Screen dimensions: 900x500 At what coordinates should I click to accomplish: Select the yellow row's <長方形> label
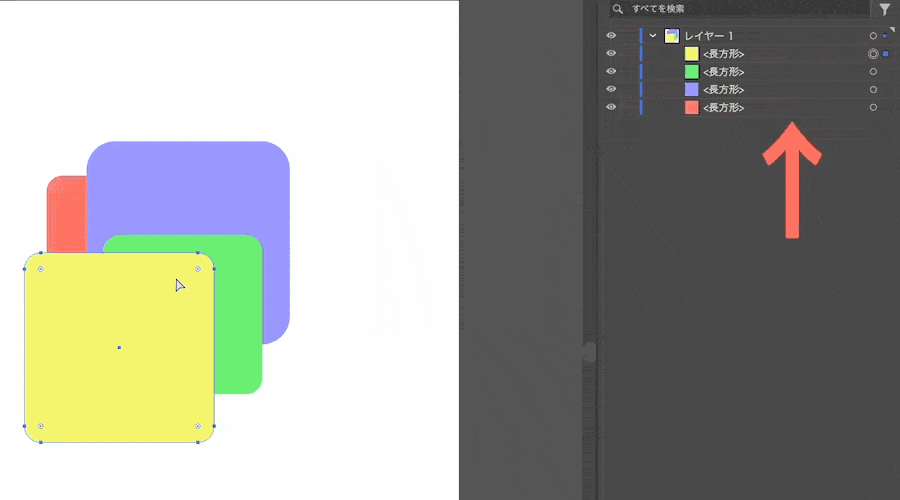pyautogui.click(x=724, y=54)
